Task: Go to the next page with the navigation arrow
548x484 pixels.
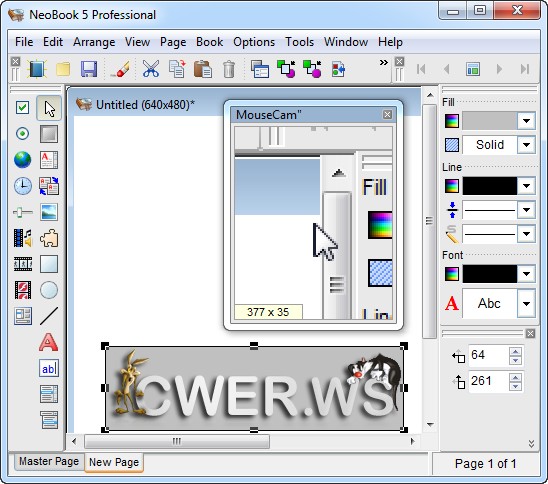Action: click(x=499, y=69)
